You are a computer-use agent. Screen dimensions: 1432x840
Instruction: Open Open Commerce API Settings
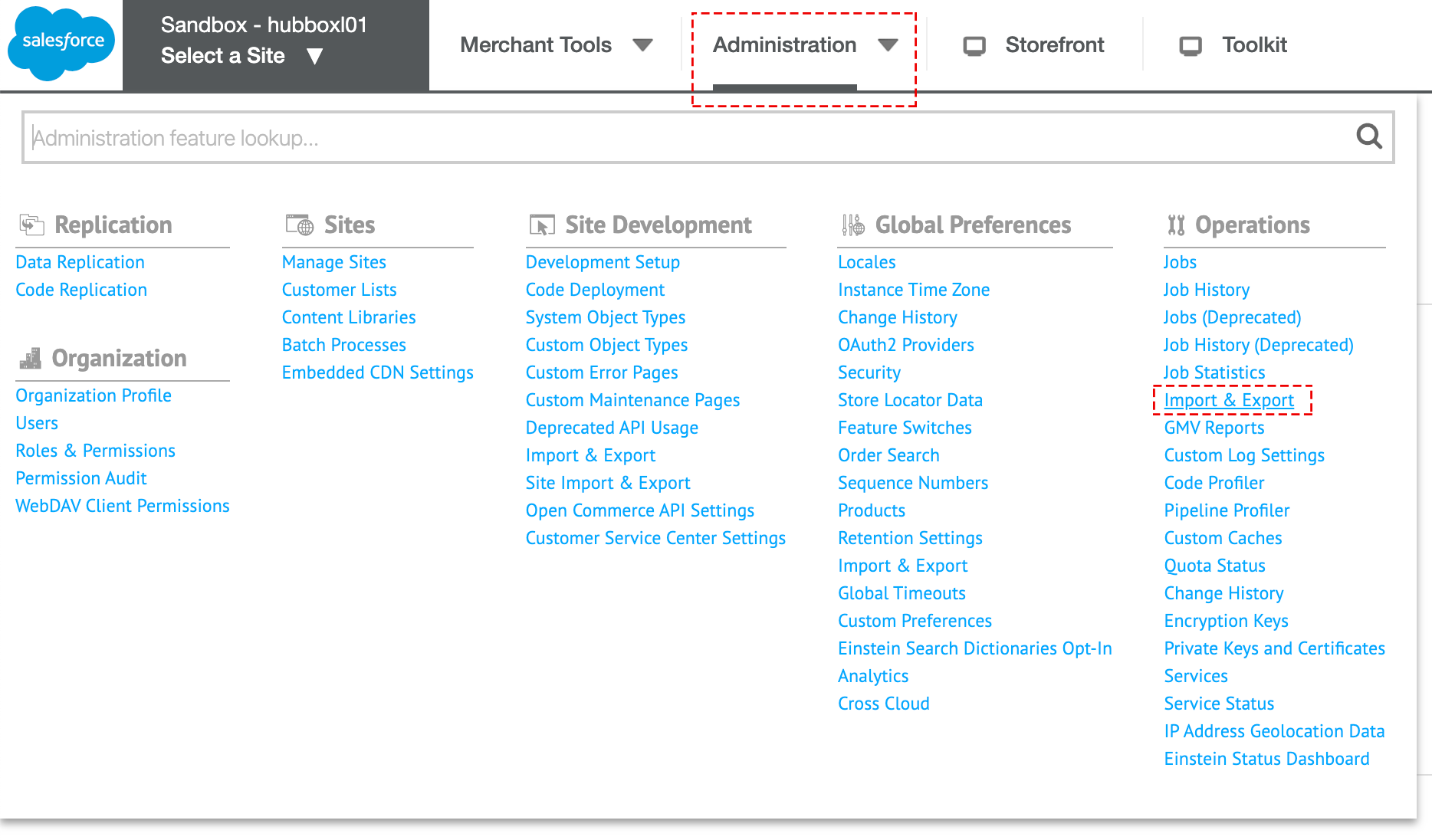tap(640, 510)
